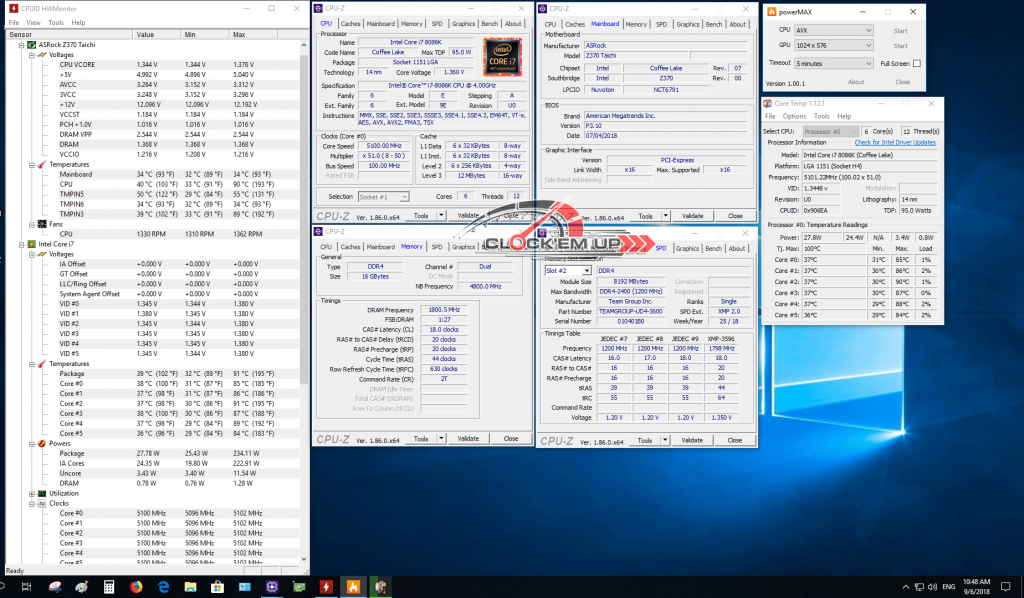This screenshot has width=1024, height=598.
Task: Open the Tools menu in HWMonitor
Action: tap(56, 22)
